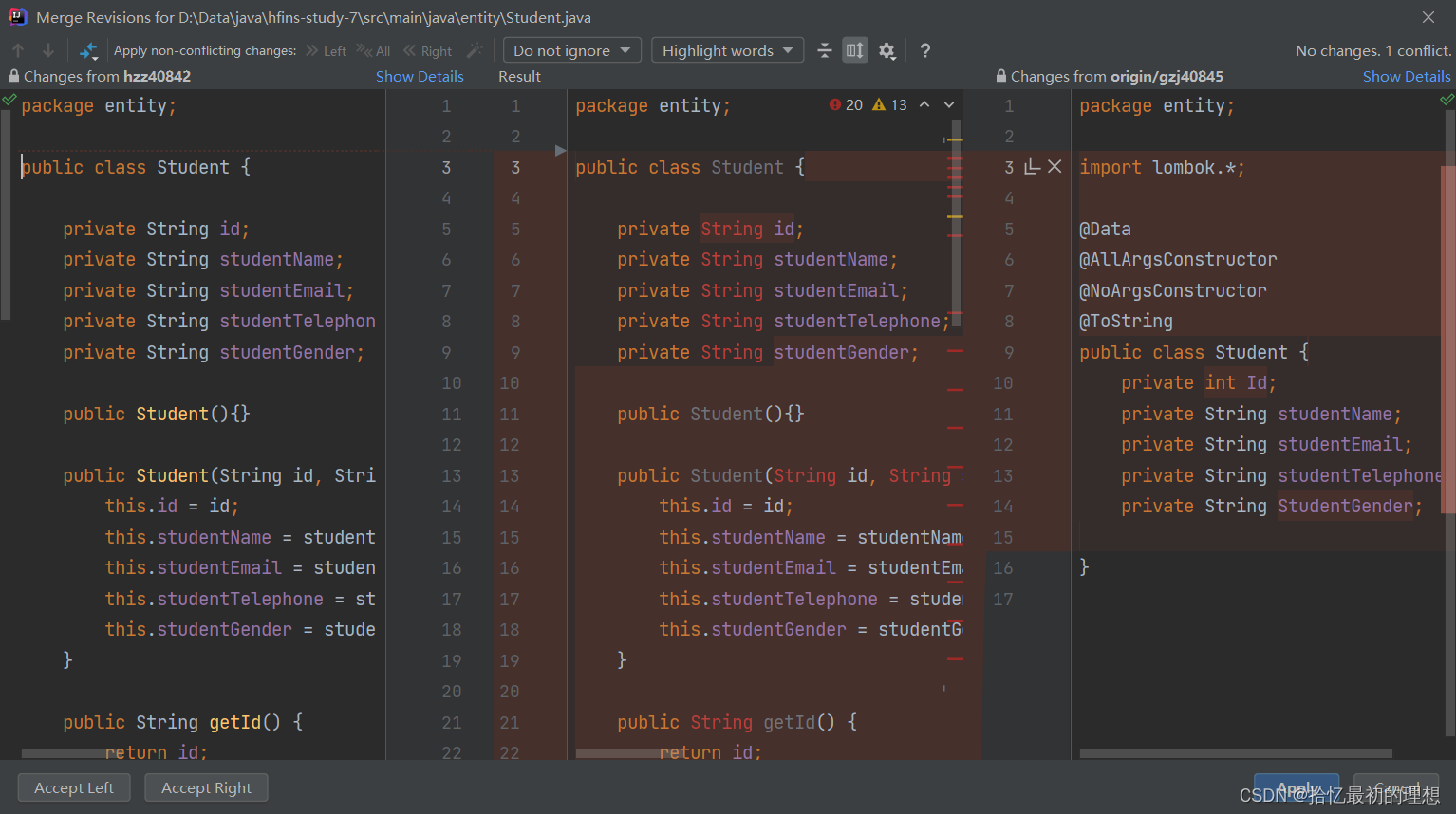Viewport: 1456px width, 814px height.
Task: Click lock icon beside Changes from hzz40842
Action: pos(14,76)
